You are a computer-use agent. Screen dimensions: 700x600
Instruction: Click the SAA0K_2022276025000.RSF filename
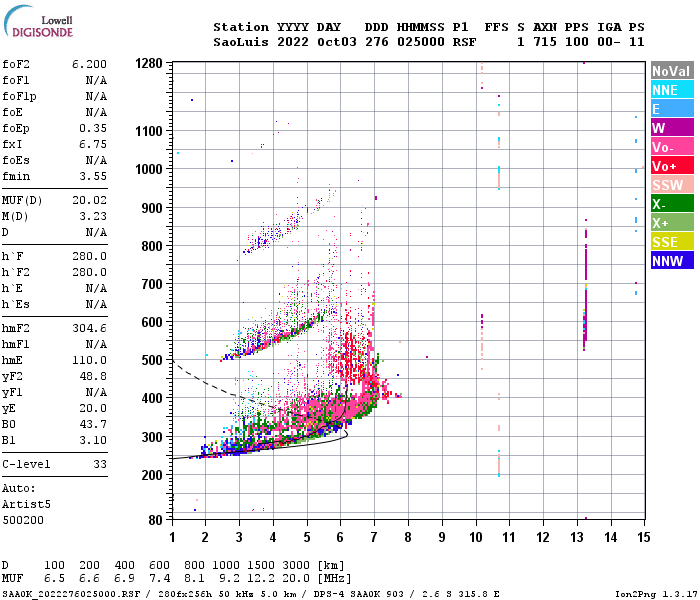point(71,594)
